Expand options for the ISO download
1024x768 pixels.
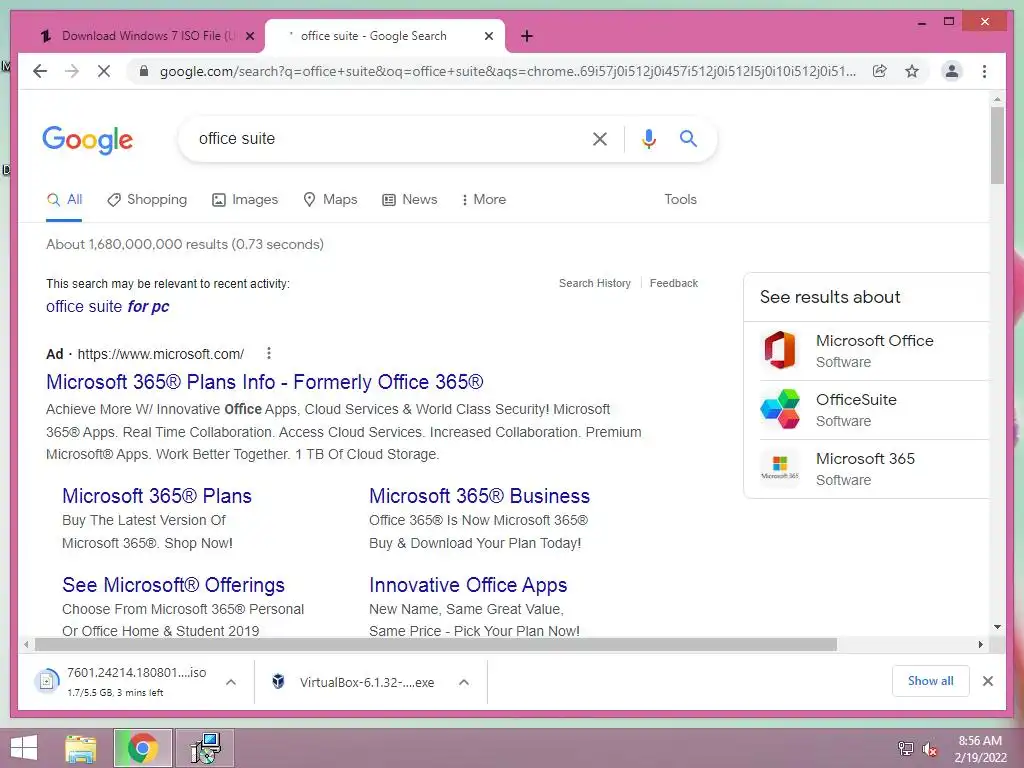pos(231,682)
